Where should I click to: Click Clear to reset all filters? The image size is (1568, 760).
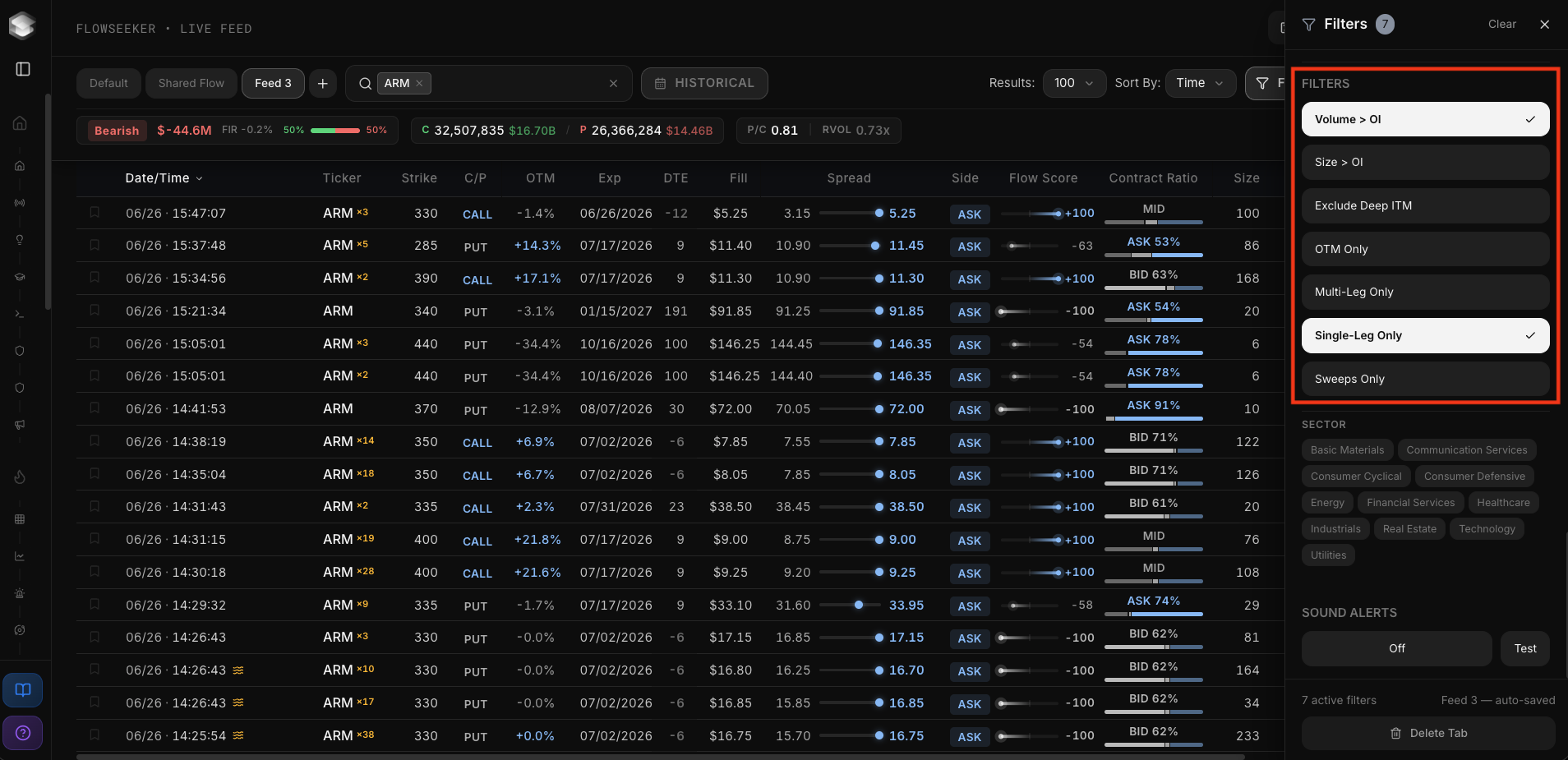[1501, 25]
